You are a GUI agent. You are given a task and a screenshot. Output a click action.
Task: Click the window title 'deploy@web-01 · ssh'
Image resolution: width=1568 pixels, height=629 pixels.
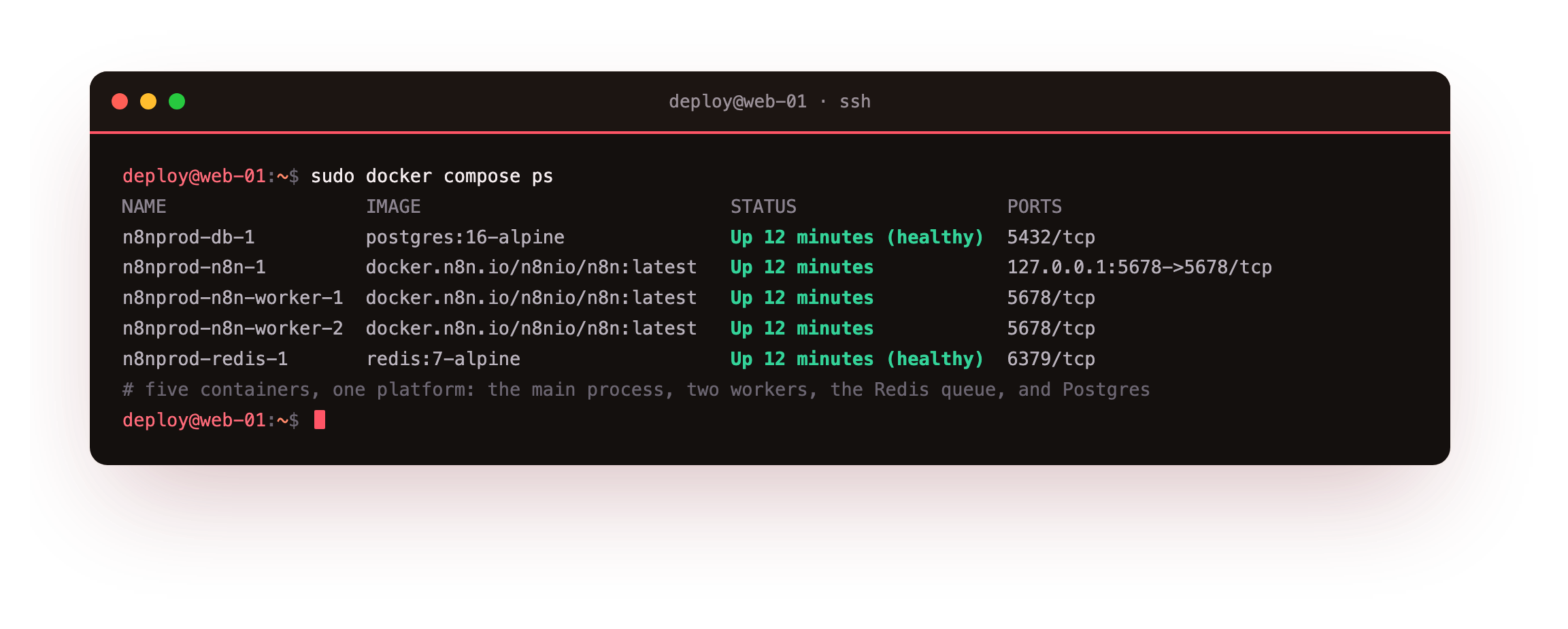[769, 101]
